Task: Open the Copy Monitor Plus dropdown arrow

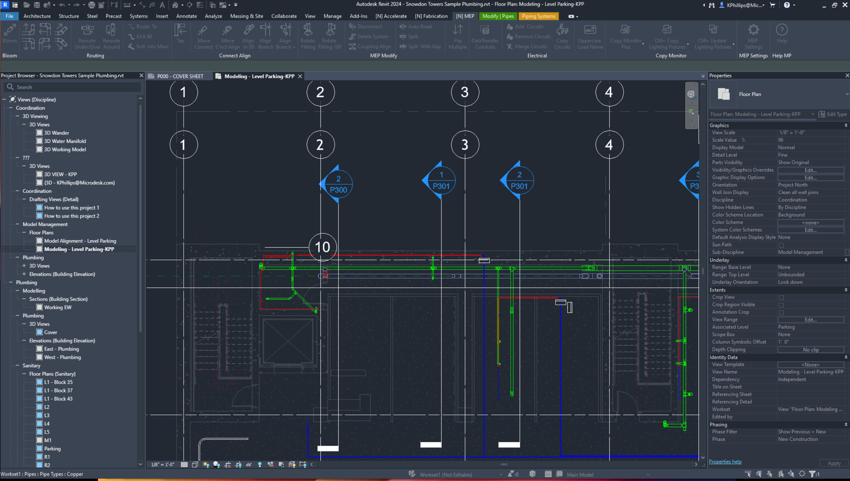Action: tap(645, 44)
